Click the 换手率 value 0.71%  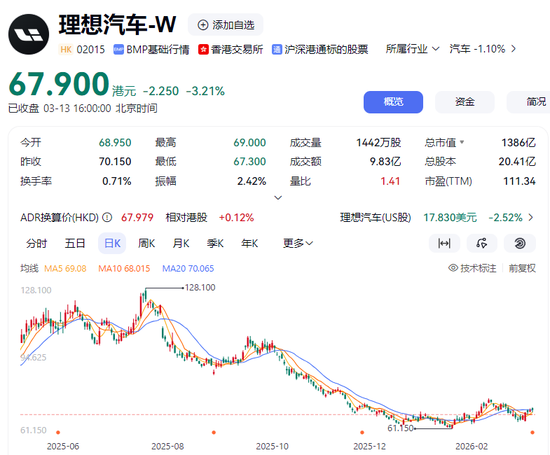[117, 181]
